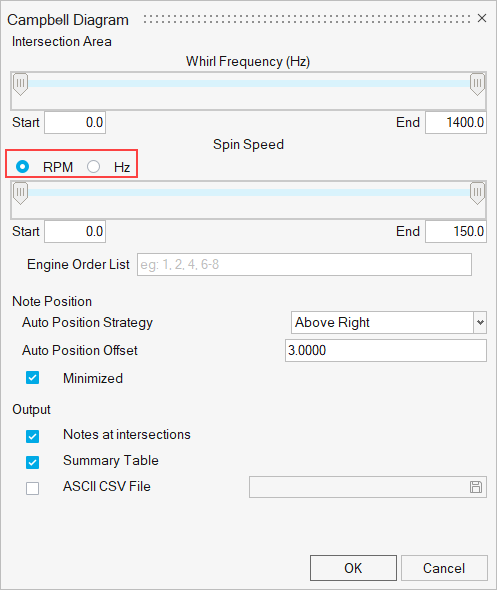
Task: Click the dotted drag handle in the title bar
Action: tap(307, 19)
